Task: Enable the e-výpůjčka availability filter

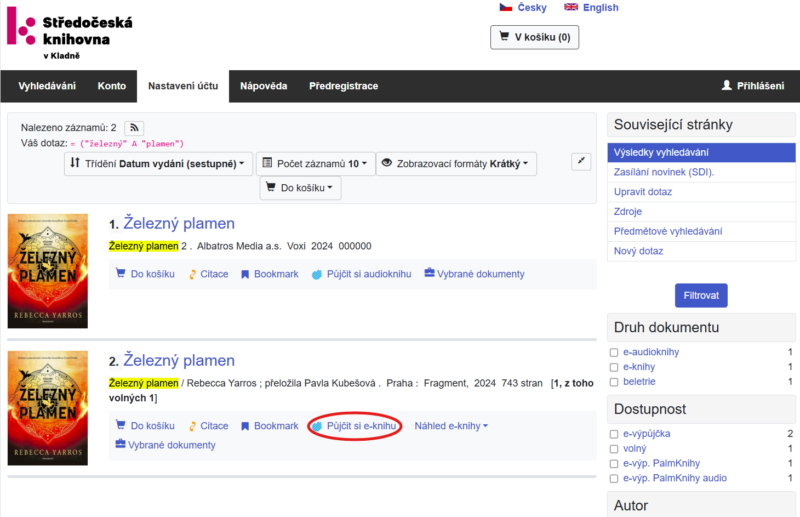Action: (x=614, y=434)
